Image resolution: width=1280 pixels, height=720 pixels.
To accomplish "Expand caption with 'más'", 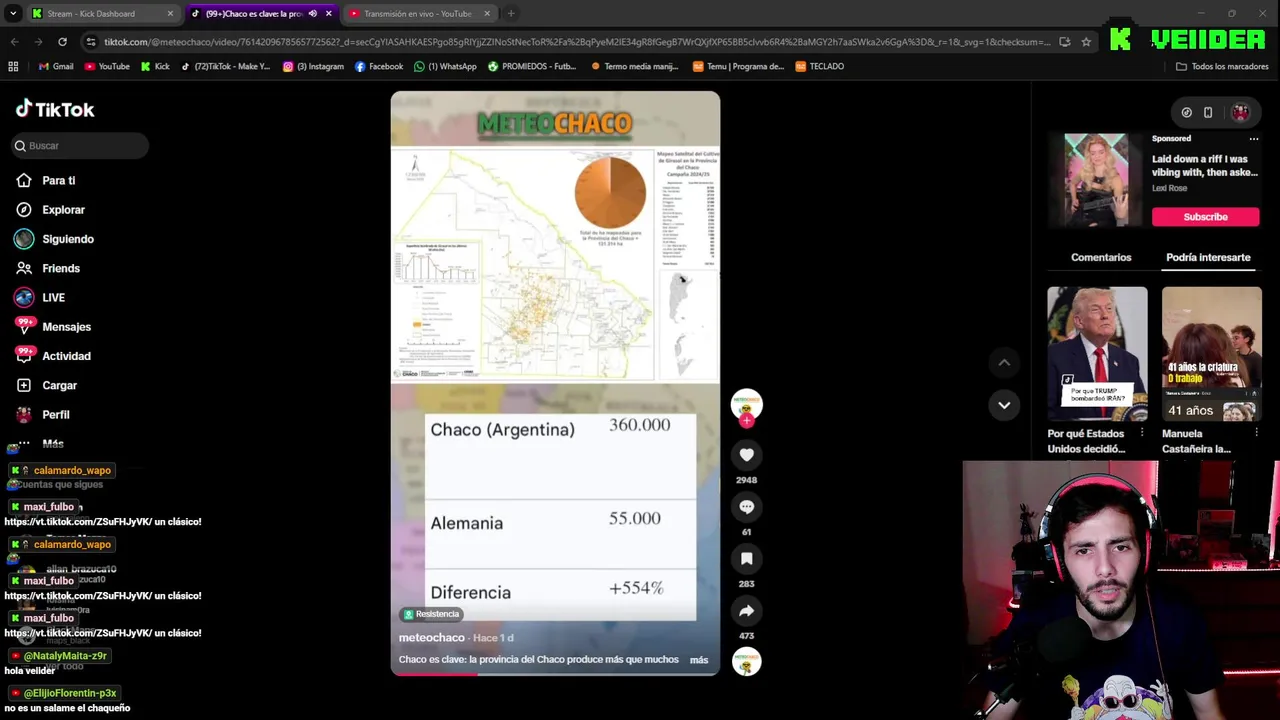I will (699, 660).
